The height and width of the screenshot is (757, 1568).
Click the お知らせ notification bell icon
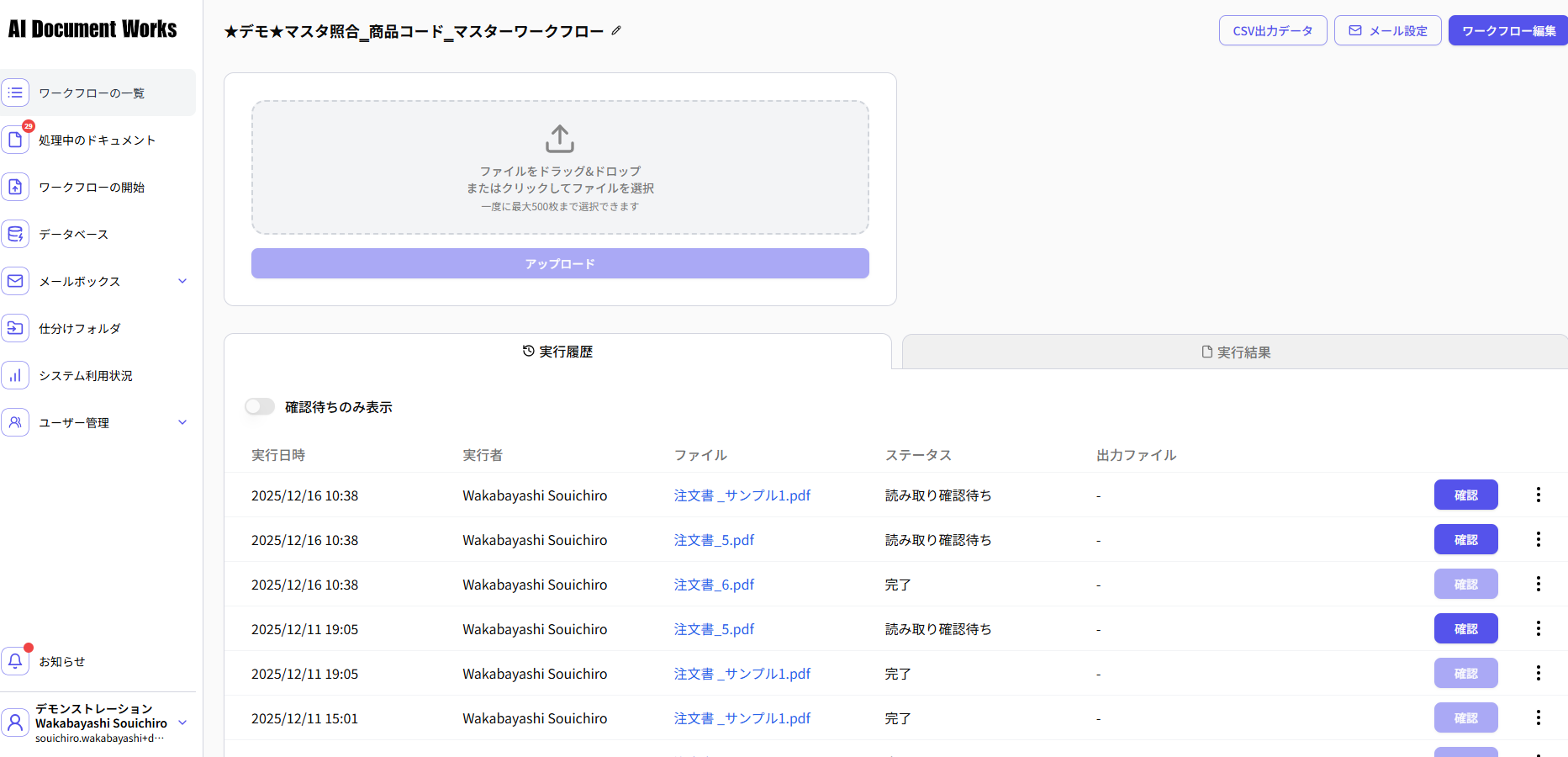pyautogui.click(x=15, y=661)
